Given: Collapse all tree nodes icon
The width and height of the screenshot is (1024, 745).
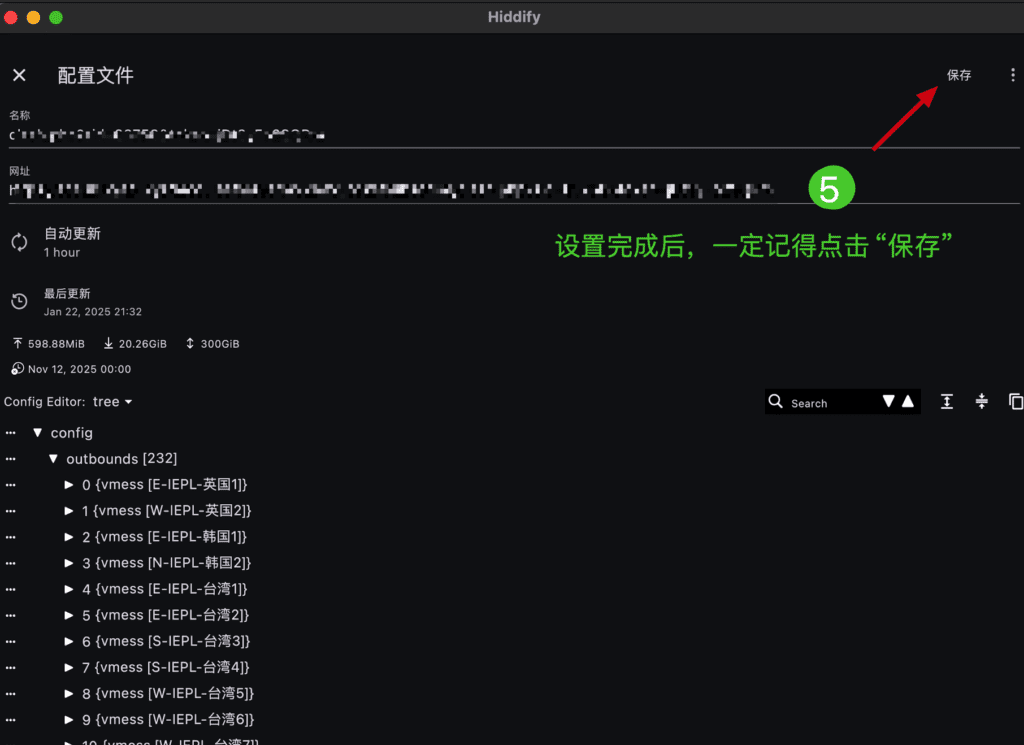Looking at the screenshot, I should (982, 402).
